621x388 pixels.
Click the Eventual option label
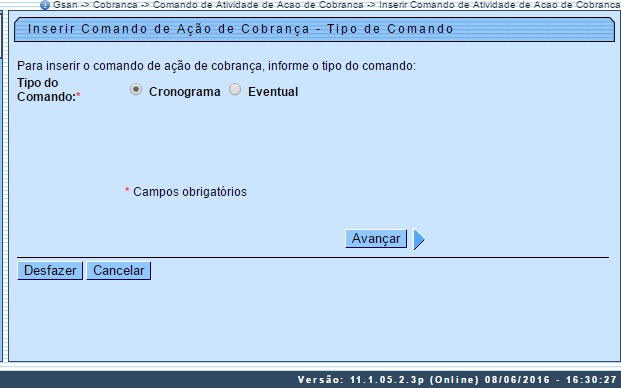click(273, 92)
